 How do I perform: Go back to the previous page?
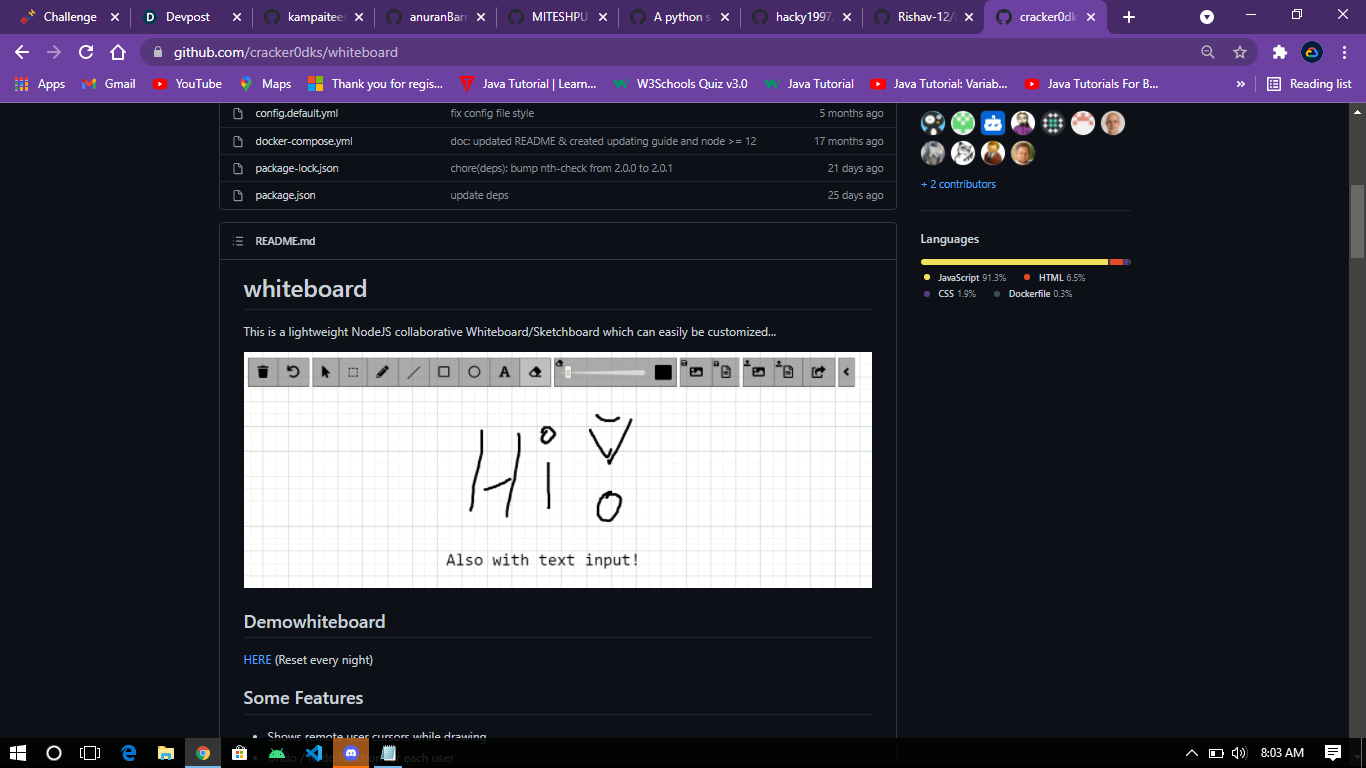[x=22, y=52]
